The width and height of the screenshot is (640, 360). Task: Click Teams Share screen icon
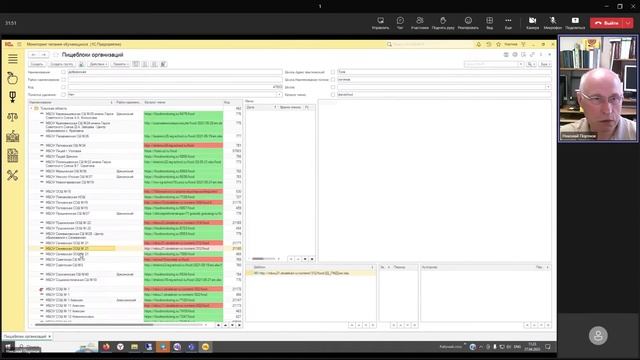point(575,23)
